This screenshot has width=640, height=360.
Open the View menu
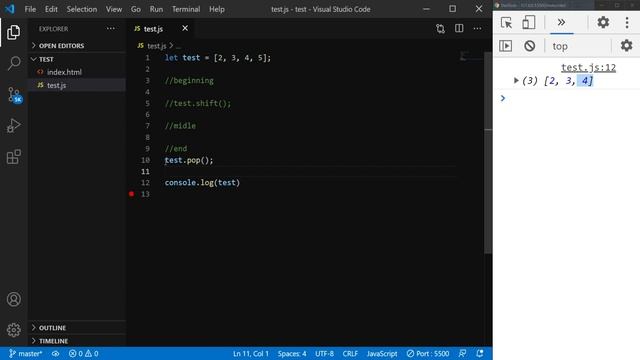(x=114, y=9)
